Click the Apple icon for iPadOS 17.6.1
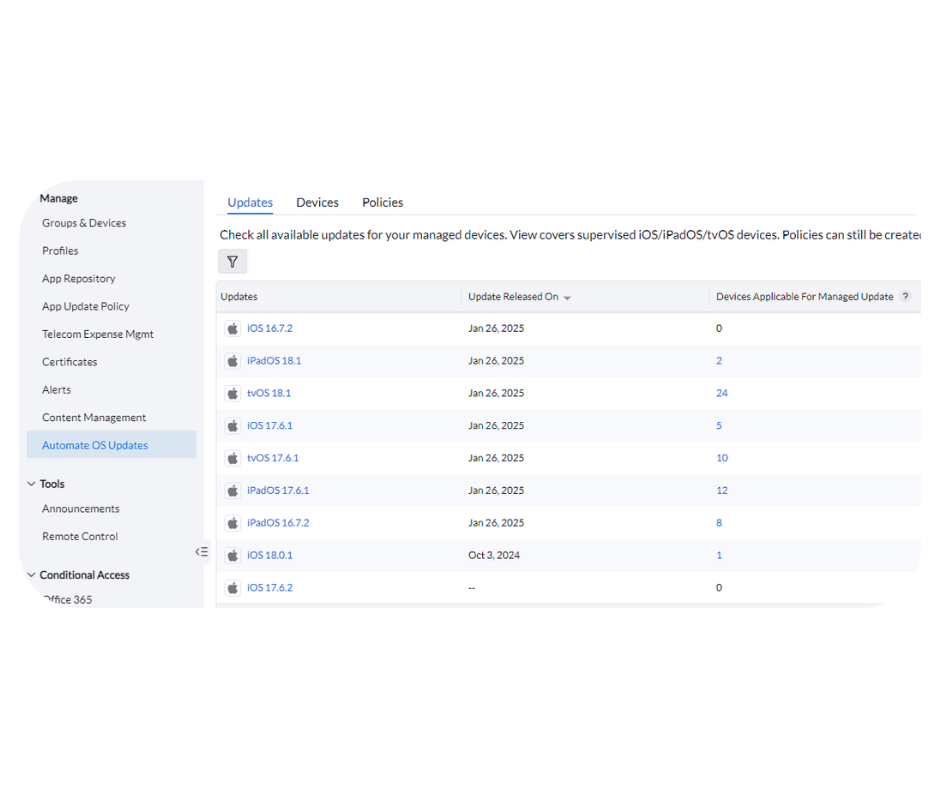 (x=233, y=491)
